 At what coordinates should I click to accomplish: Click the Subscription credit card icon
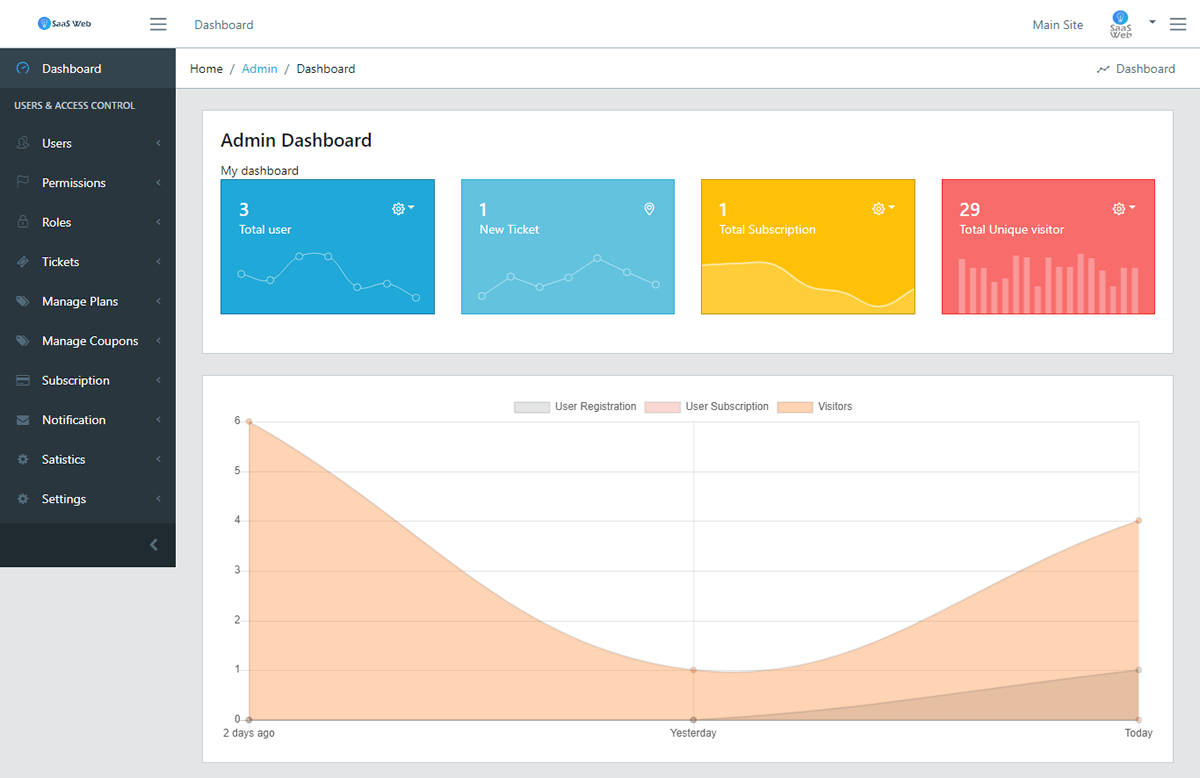tap(23, 380)
